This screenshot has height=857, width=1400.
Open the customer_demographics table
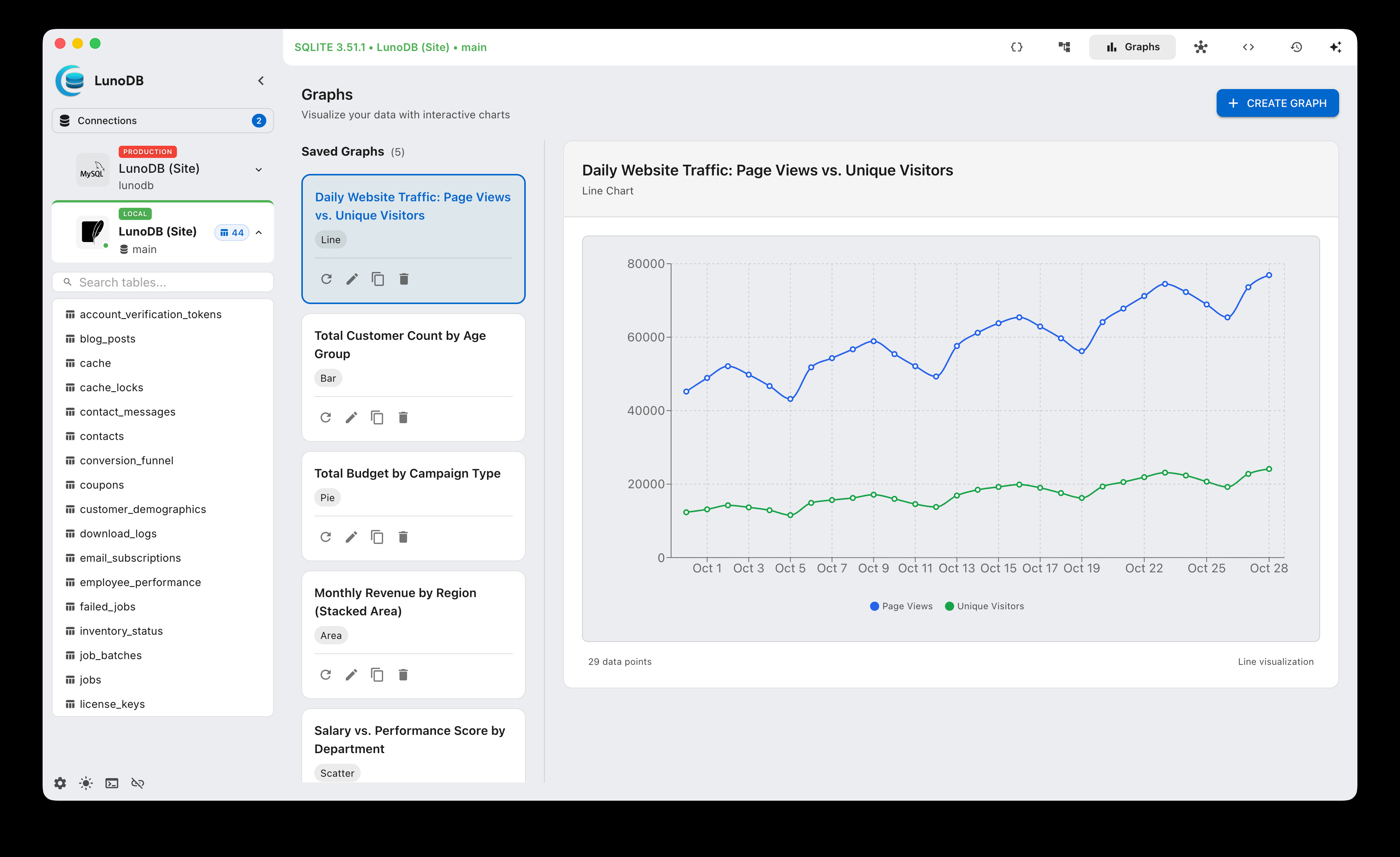(143, 509)
